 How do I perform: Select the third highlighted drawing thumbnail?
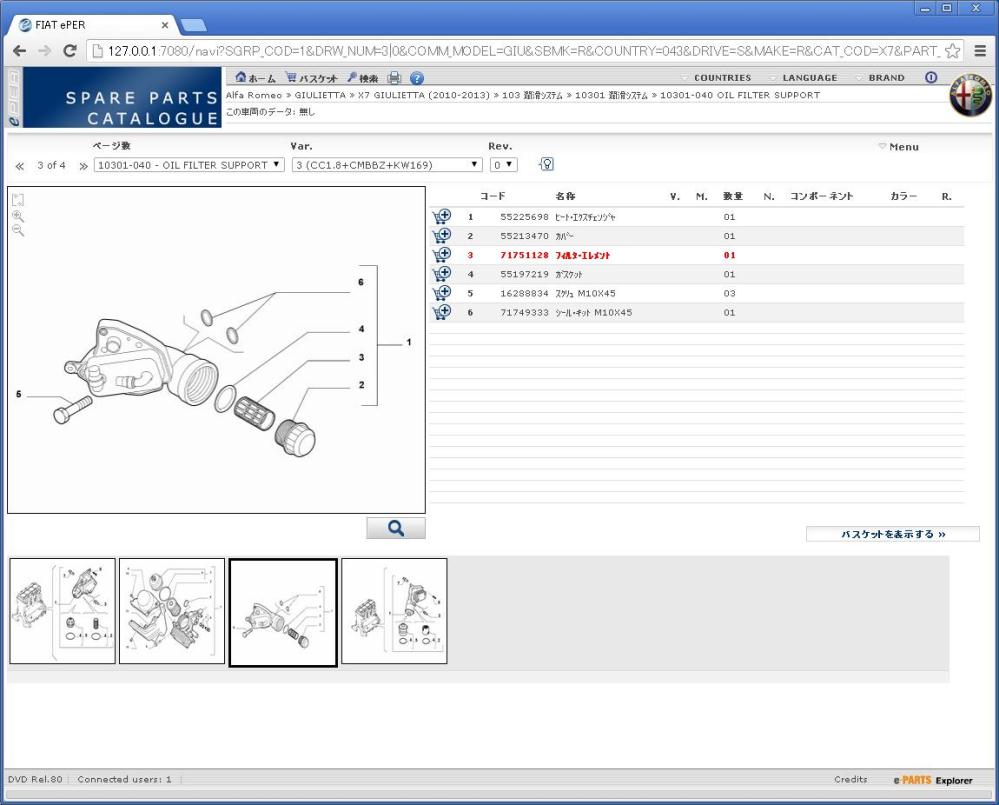click(x=283, y=613)
